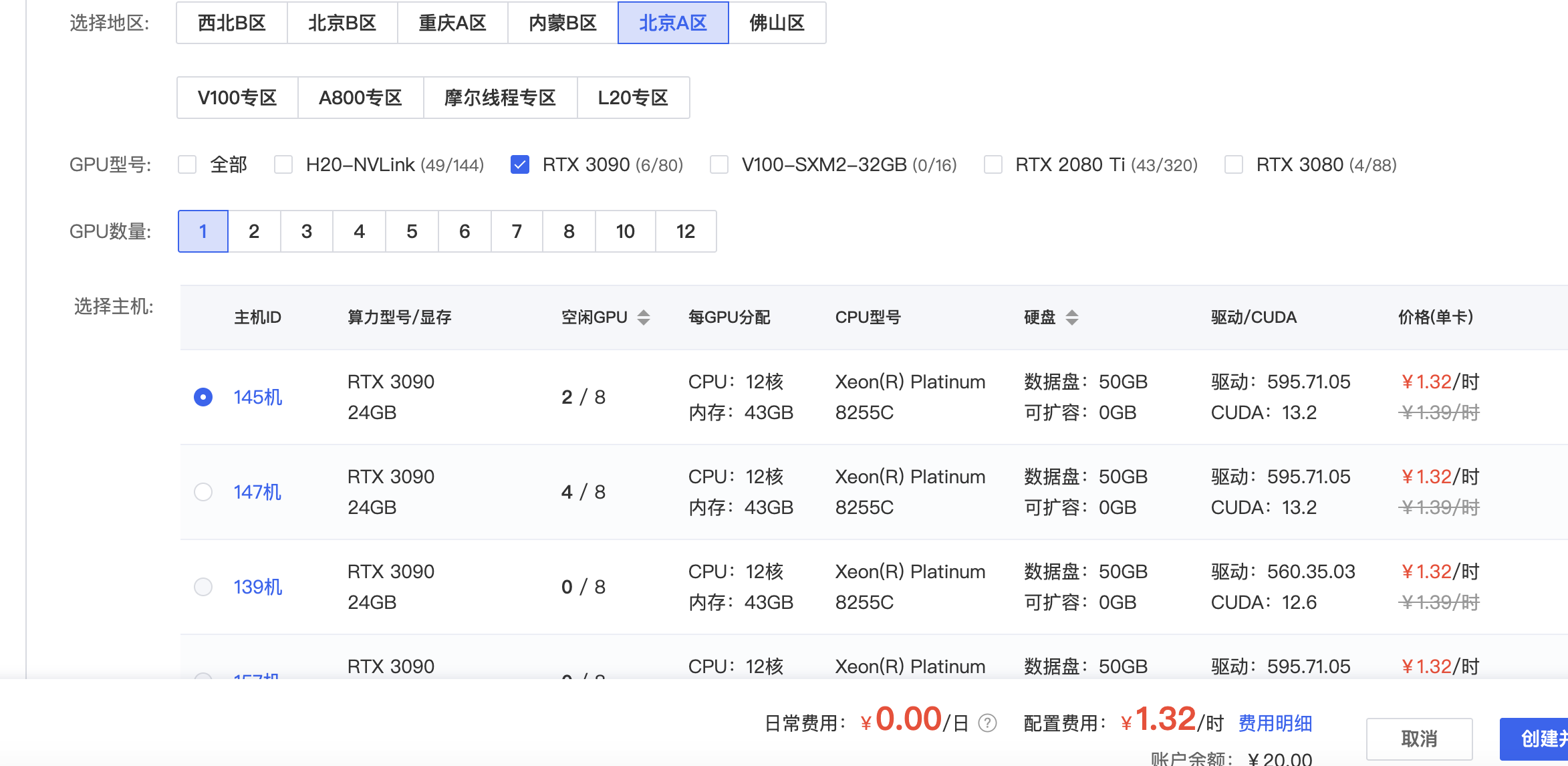Viewport: 1568px width, 766px height.
Task: Open the 145机 host link
Action: click(258, 397)
